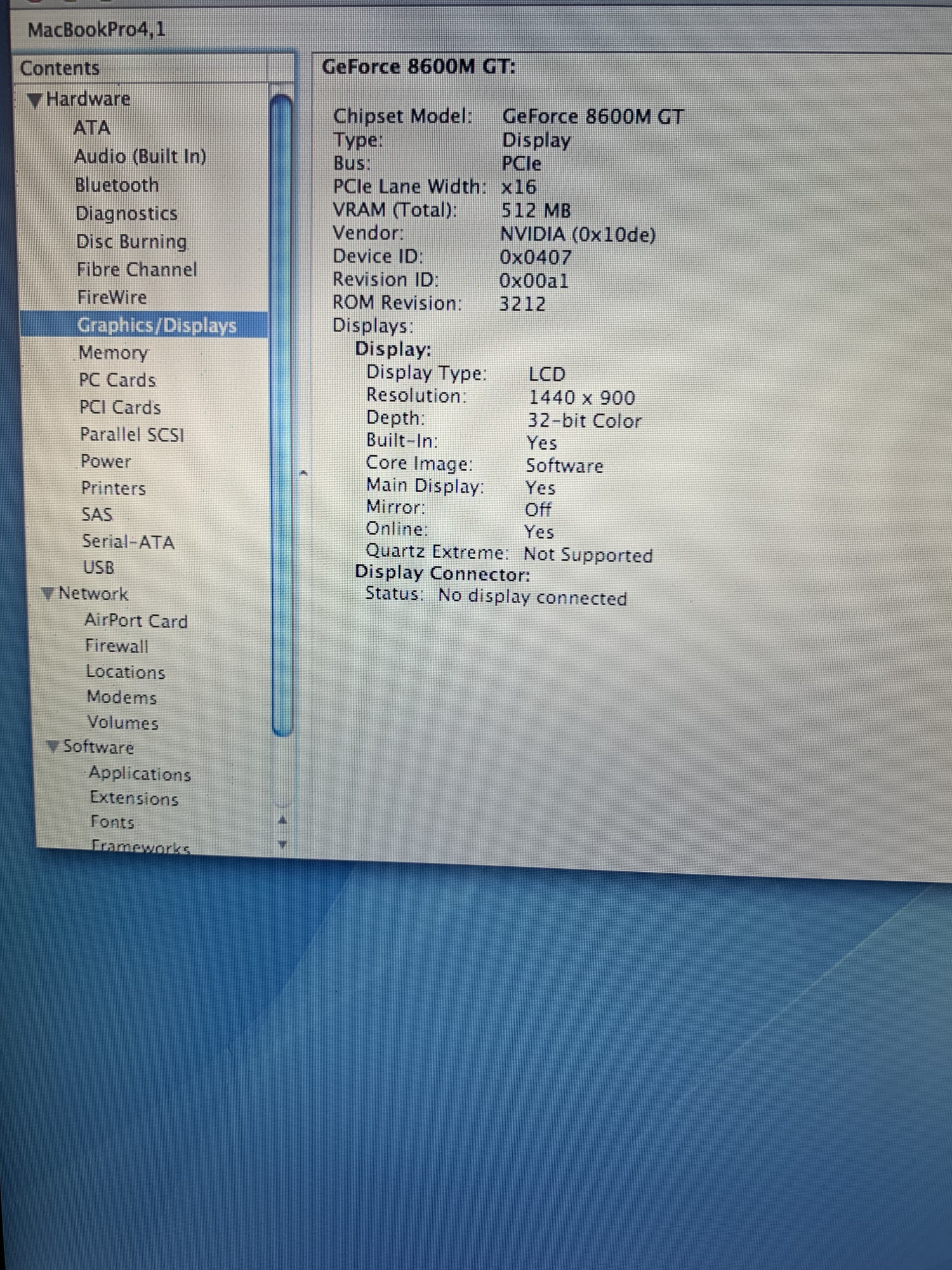Click the sidebar scrollbar thumb
This screenshot has width=952, height=1270.
(x=282, y=415)
